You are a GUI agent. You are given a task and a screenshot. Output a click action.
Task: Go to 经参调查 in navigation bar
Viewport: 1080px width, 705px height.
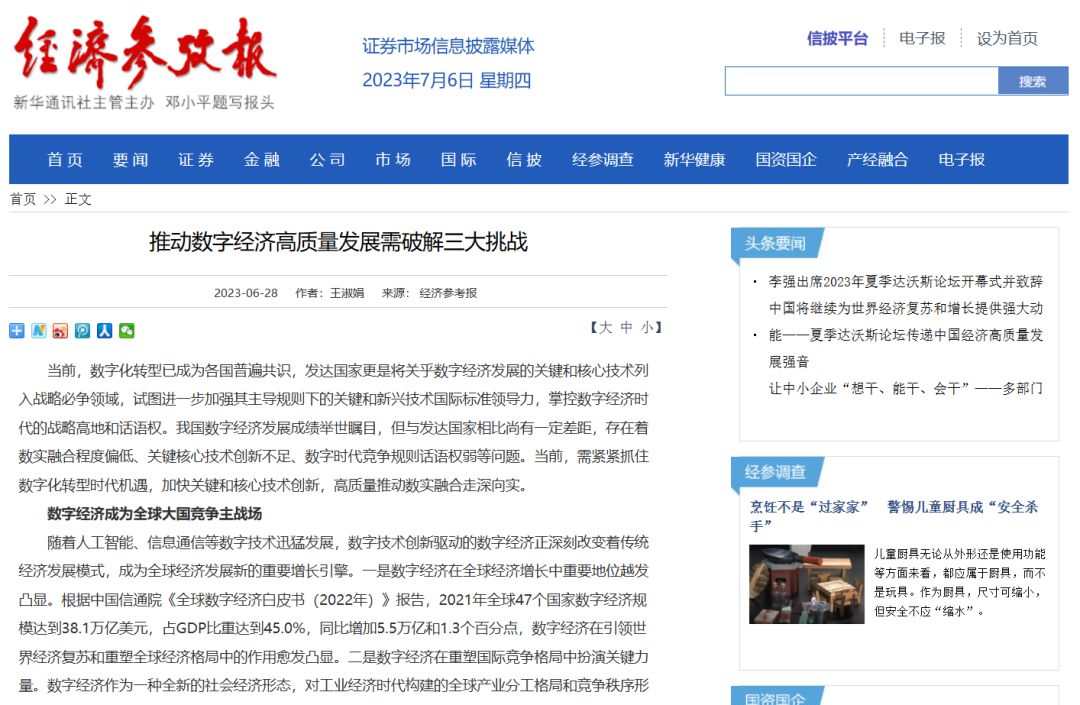[x=603, y=160]
